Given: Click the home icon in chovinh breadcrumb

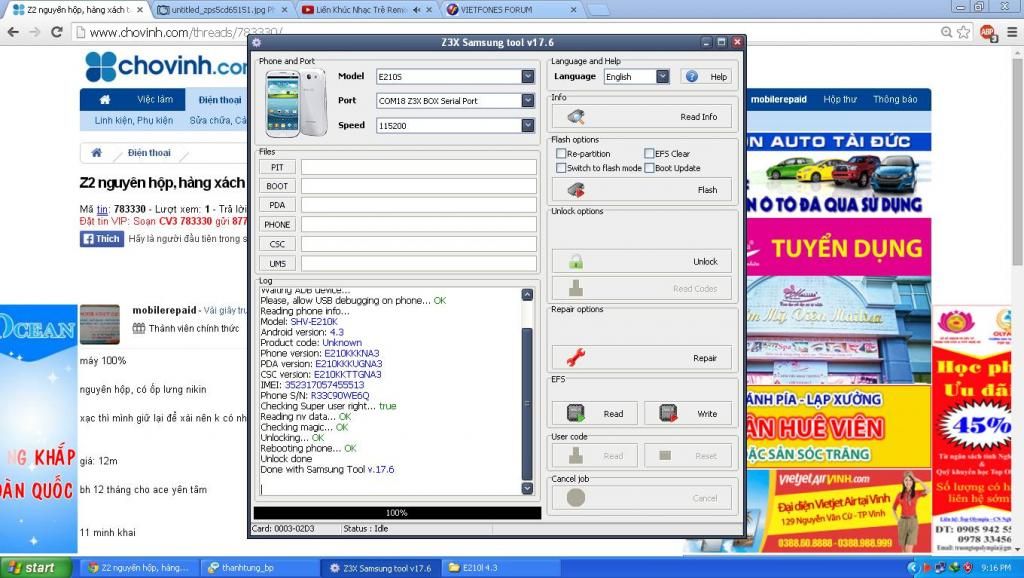Looking at the screenshot, I should (x=97, y=152).
